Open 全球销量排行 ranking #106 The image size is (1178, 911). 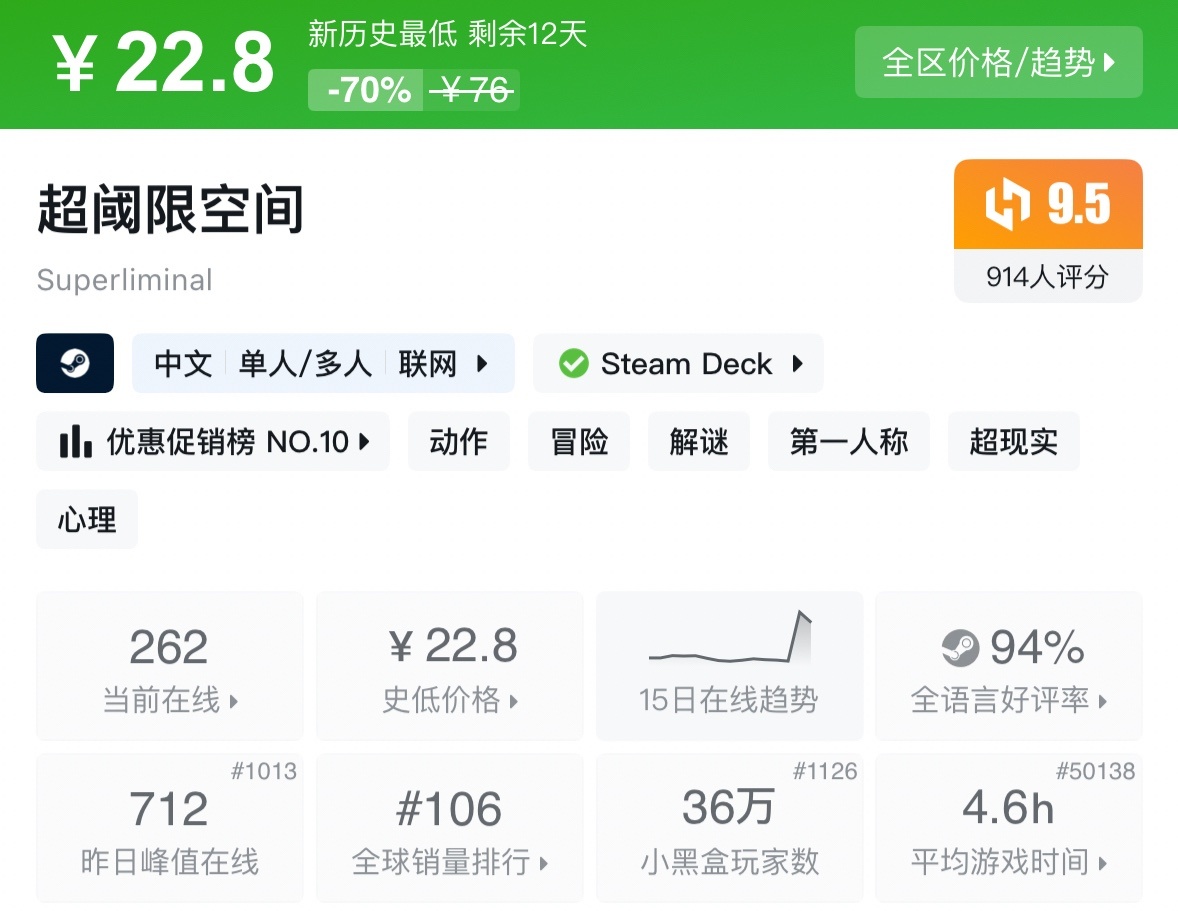450,828
